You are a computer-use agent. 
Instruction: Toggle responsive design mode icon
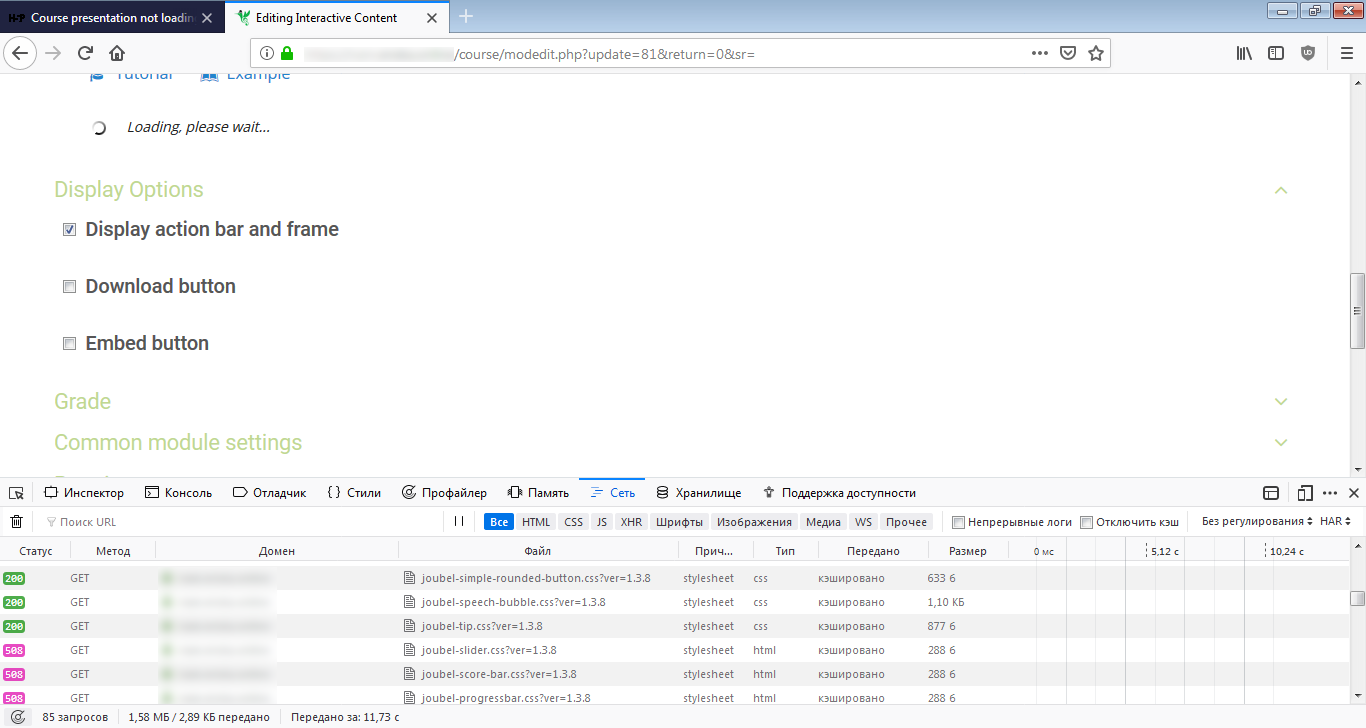pyautogui.click(x=1305, y=493)
